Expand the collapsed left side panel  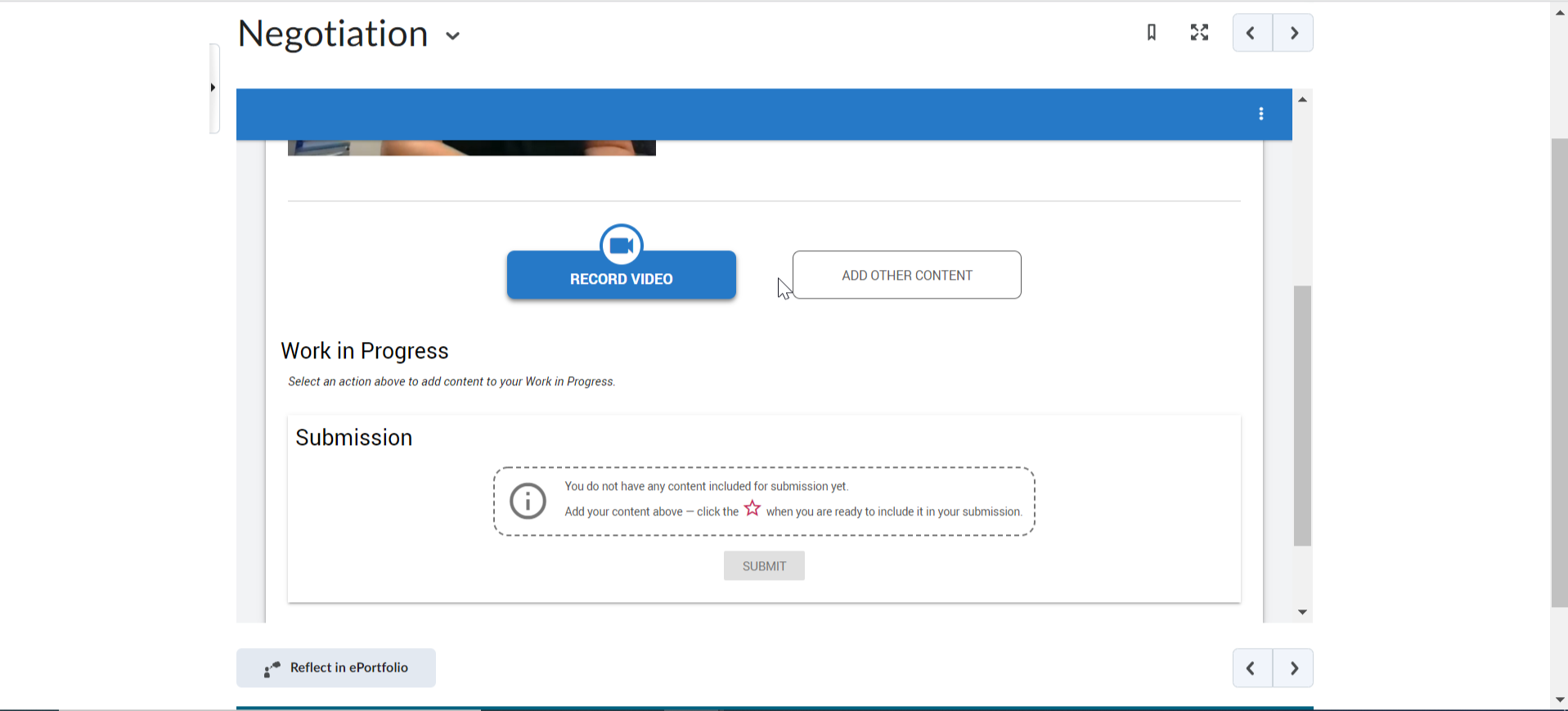213,88
